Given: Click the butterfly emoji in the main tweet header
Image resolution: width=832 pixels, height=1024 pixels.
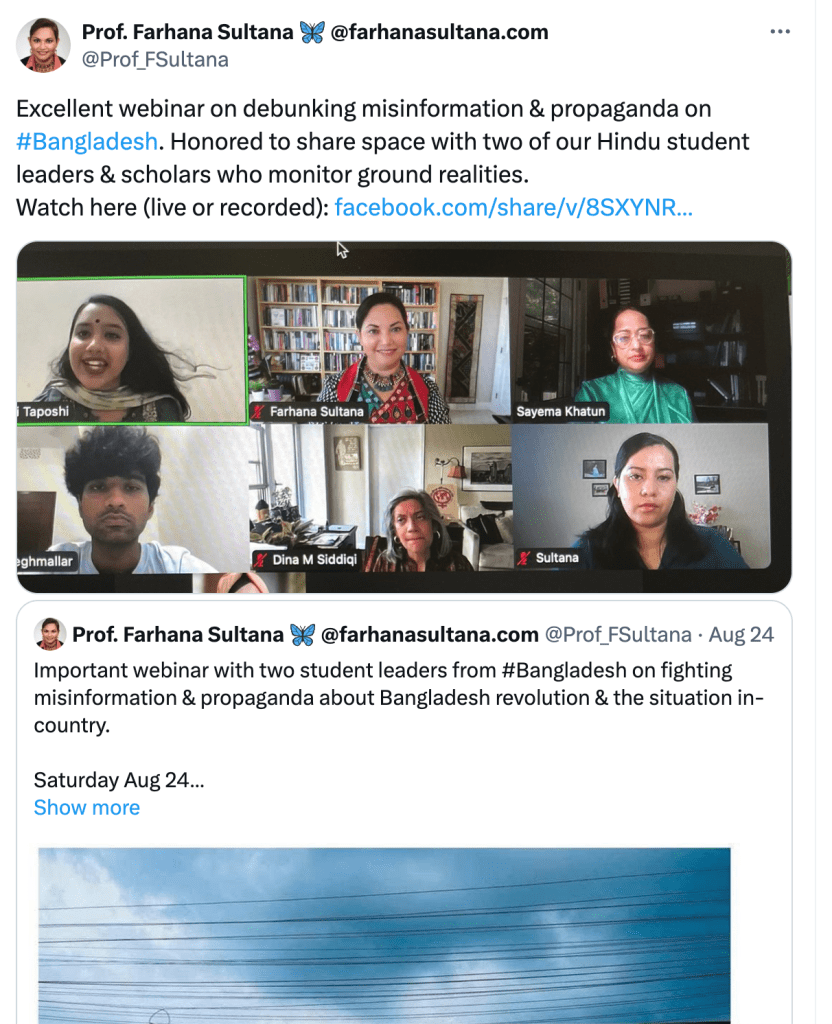Looking at the screenshot, I should click(312, 32).
